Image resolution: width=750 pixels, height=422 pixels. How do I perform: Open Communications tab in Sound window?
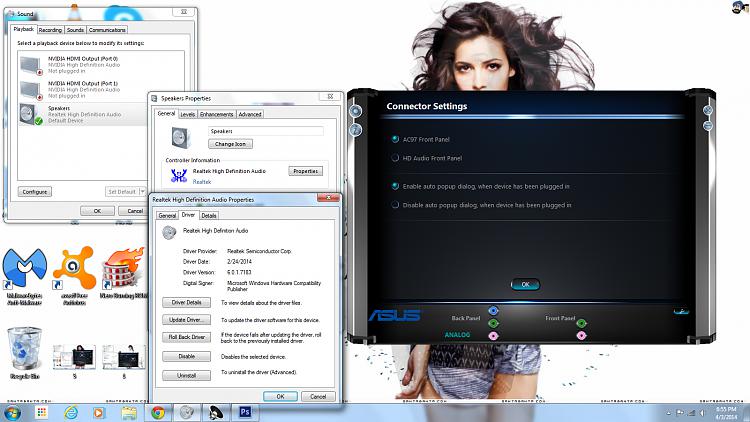tap(107, 30)
